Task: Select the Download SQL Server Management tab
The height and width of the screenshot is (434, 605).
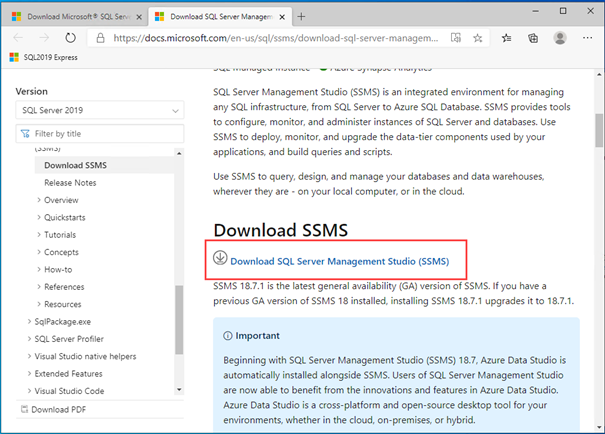Action: click(x=220, y=17)
